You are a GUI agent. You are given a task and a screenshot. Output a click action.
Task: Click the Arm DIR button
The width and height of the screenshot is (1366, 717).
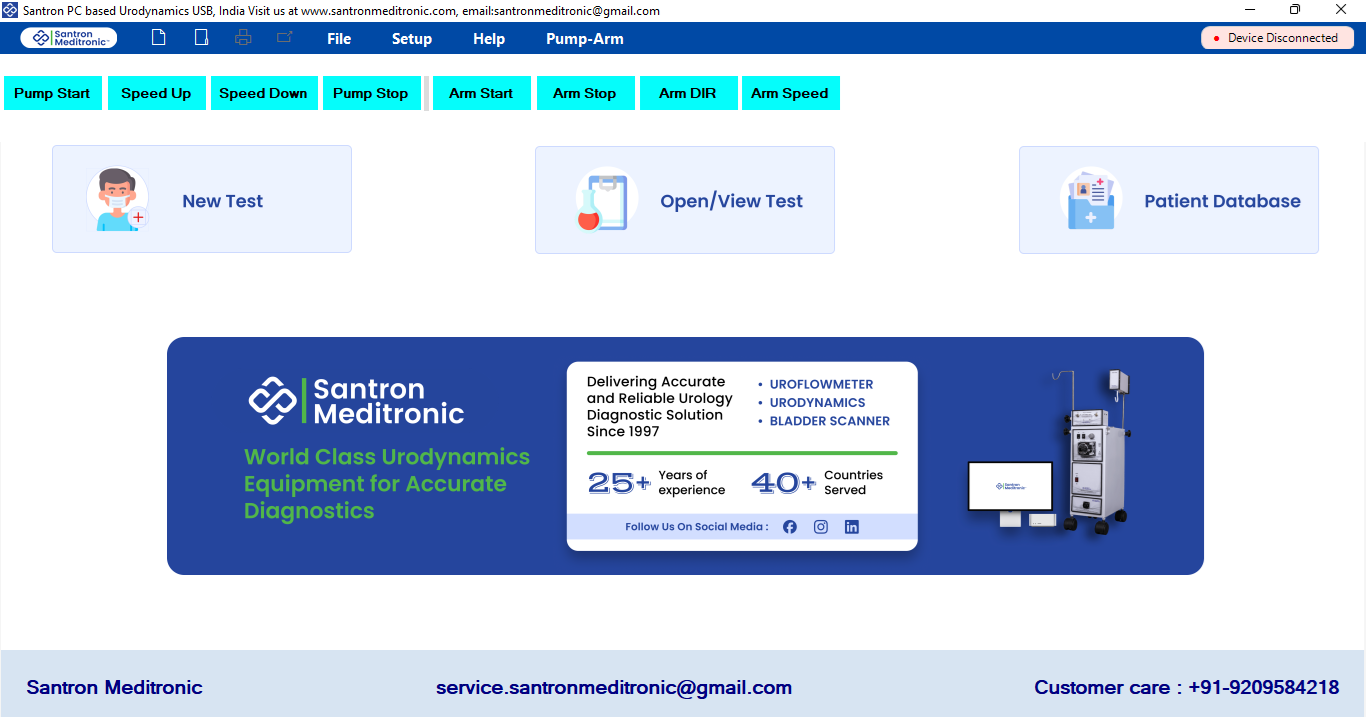[688, 93]
